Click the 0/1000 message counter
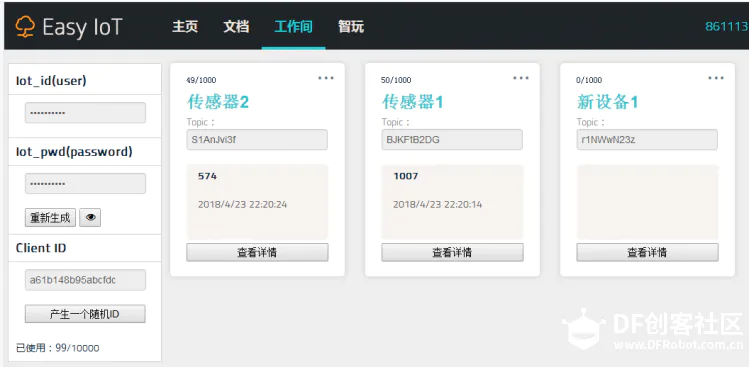Image resolution: width=749 pixels, height=367 pixels. (x=589, y=80)
